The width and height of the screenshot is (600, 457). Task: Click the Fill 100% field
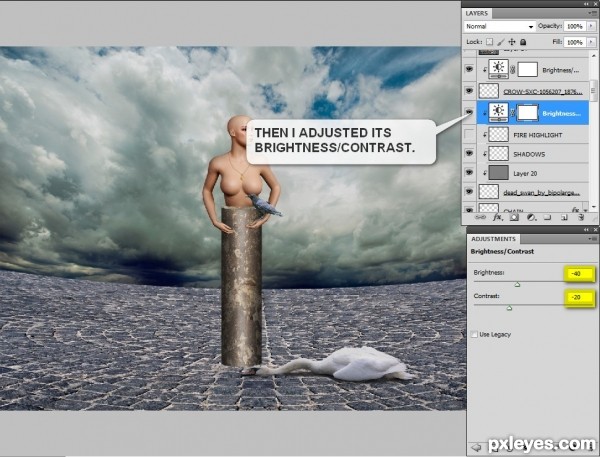point(575,42)
